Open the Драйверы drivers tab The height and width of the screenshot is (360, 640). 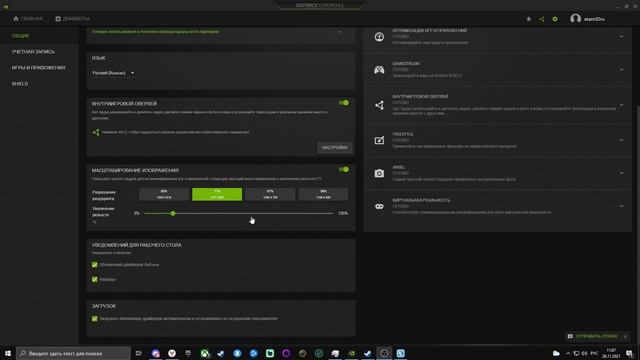point(72,19)
